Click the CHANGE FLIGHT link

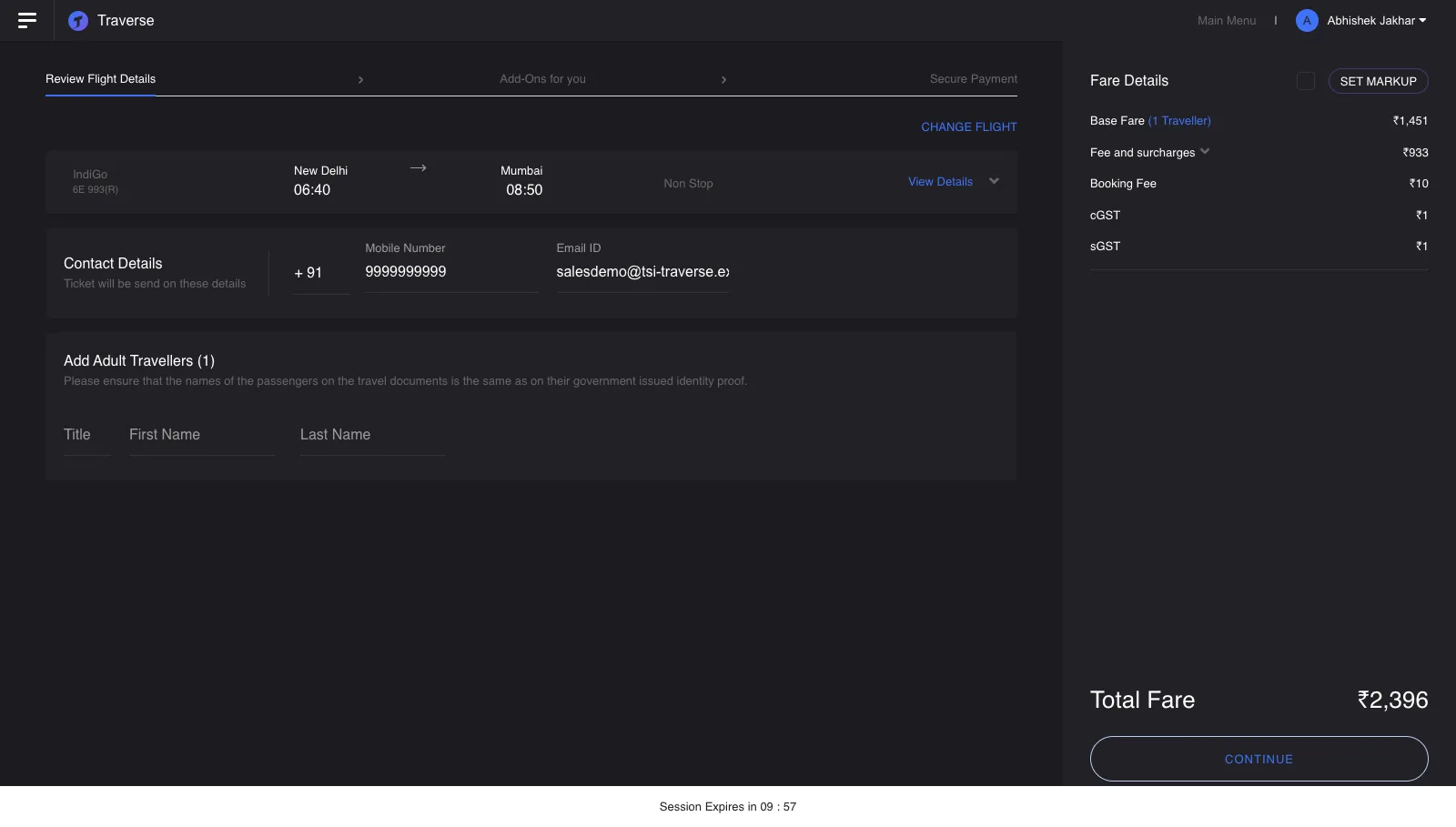tap(969, 127)
